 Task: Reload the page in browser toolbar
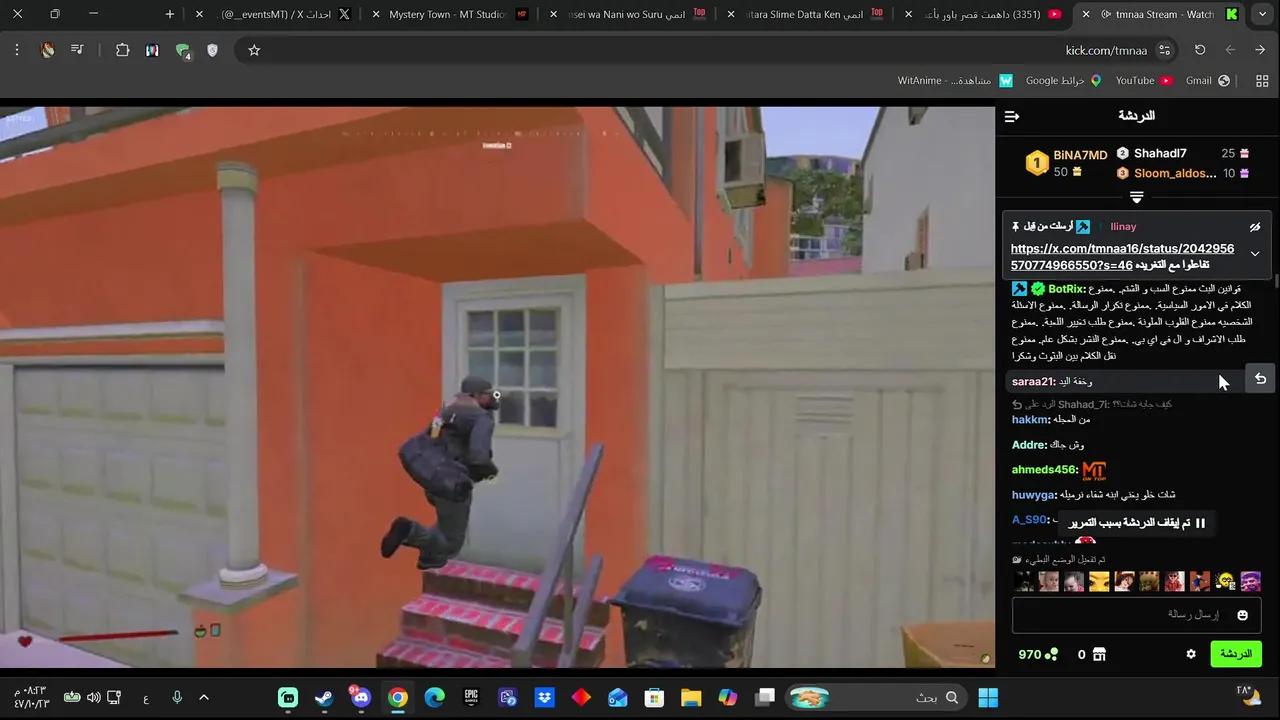coord(1200,50)
